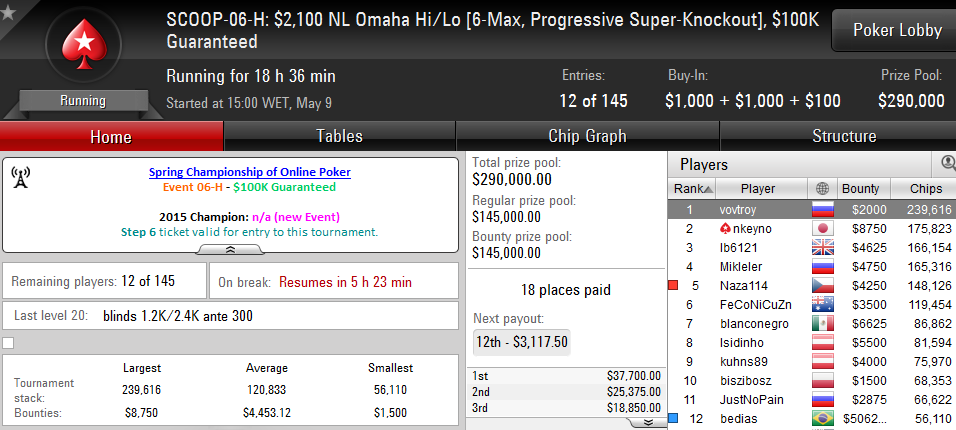
Task: Sort by Player column header
Action: [762, 189]
